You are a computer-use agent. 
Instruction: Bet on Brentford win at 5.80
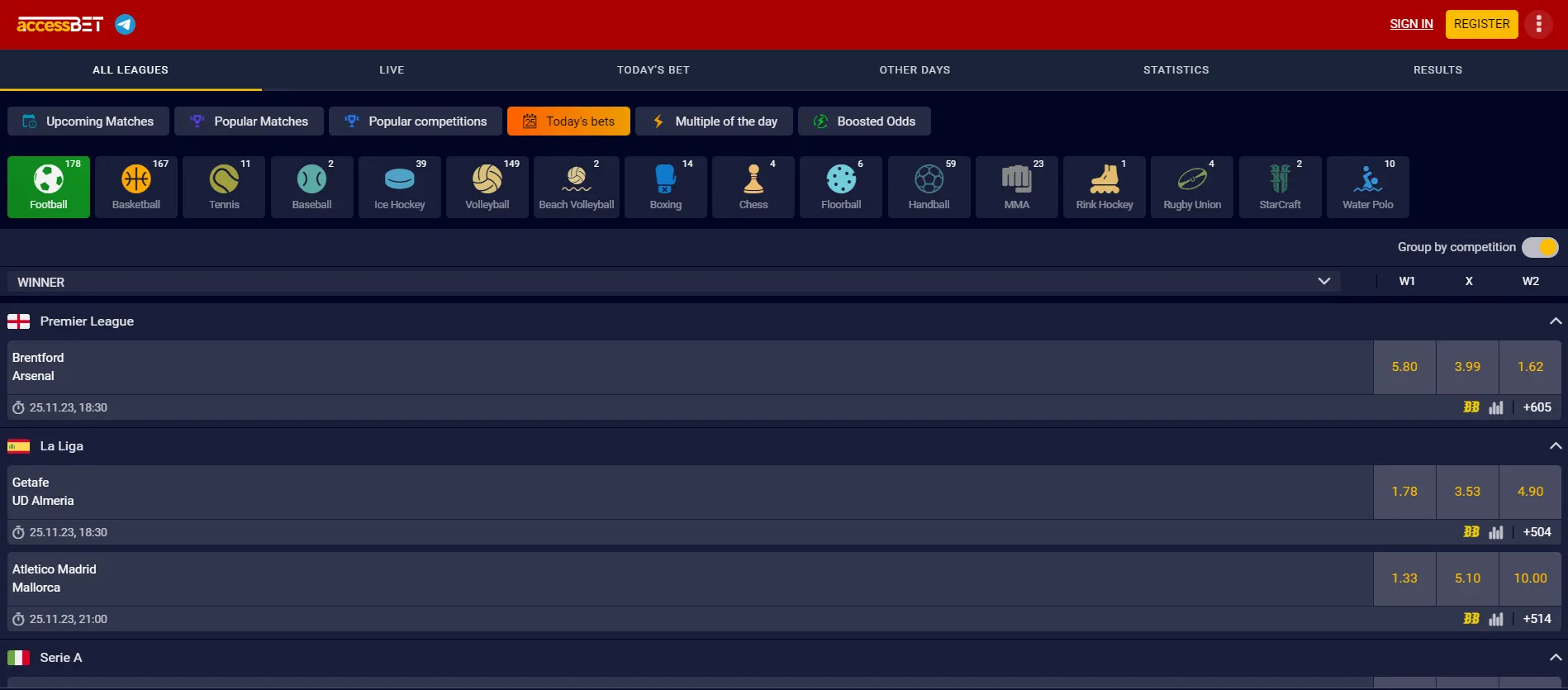tap(1404, 367)
